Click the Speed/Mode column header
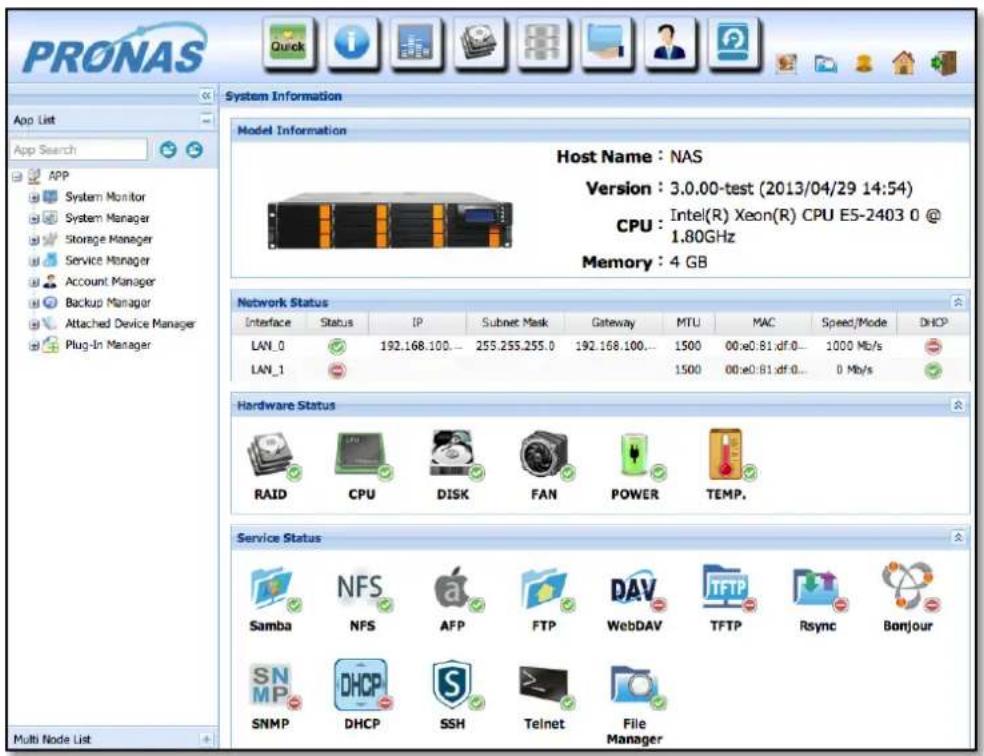The image size is (984, 756). [854, 322]
